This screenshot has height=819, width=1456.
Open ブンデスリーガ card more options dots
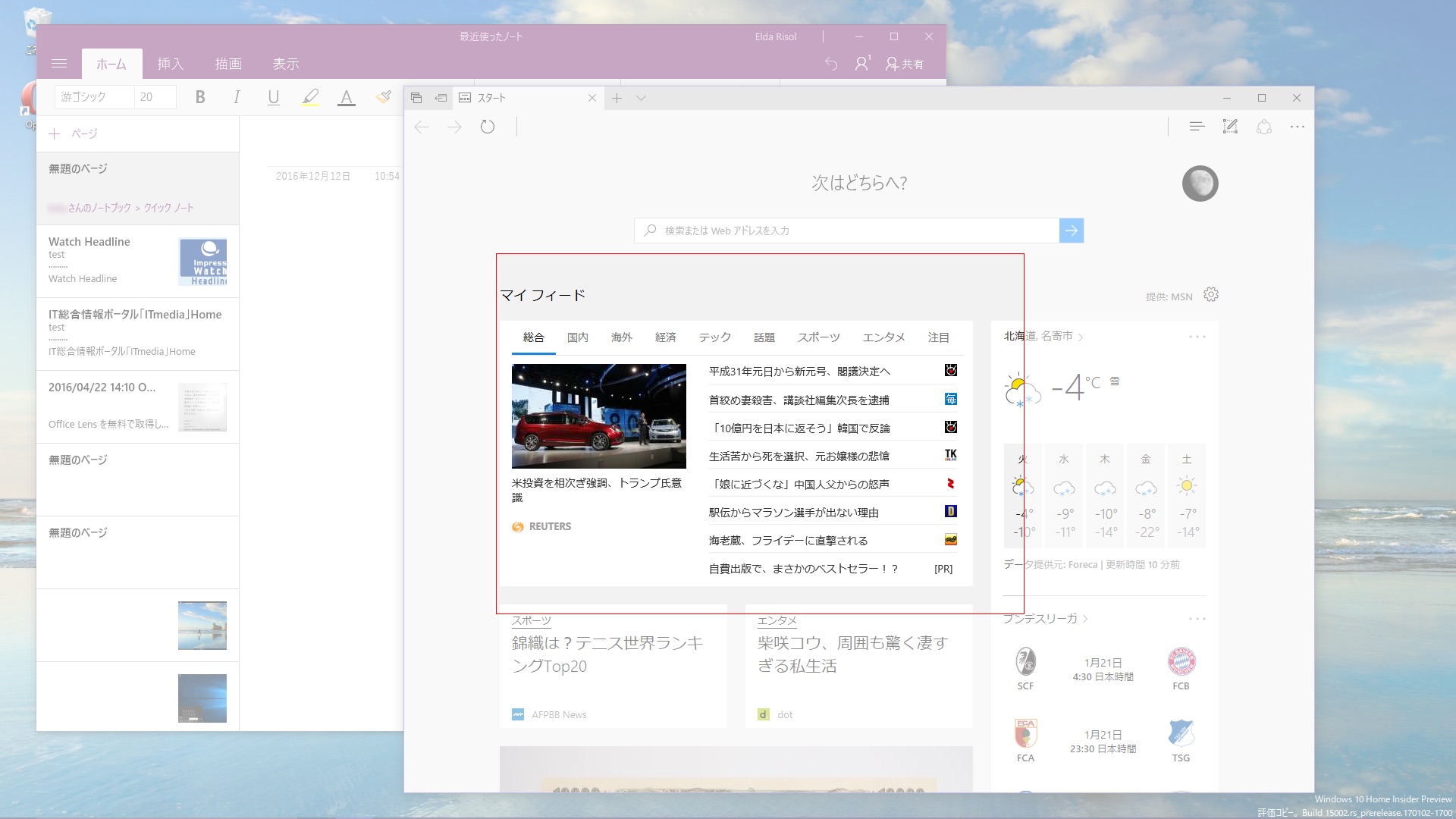[1197, 619]
